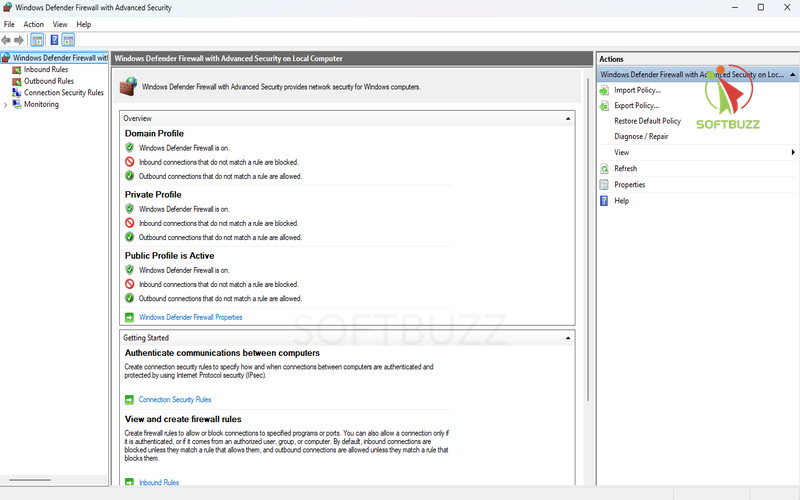Click the Outbound Rules tree icon

[17, 81]
